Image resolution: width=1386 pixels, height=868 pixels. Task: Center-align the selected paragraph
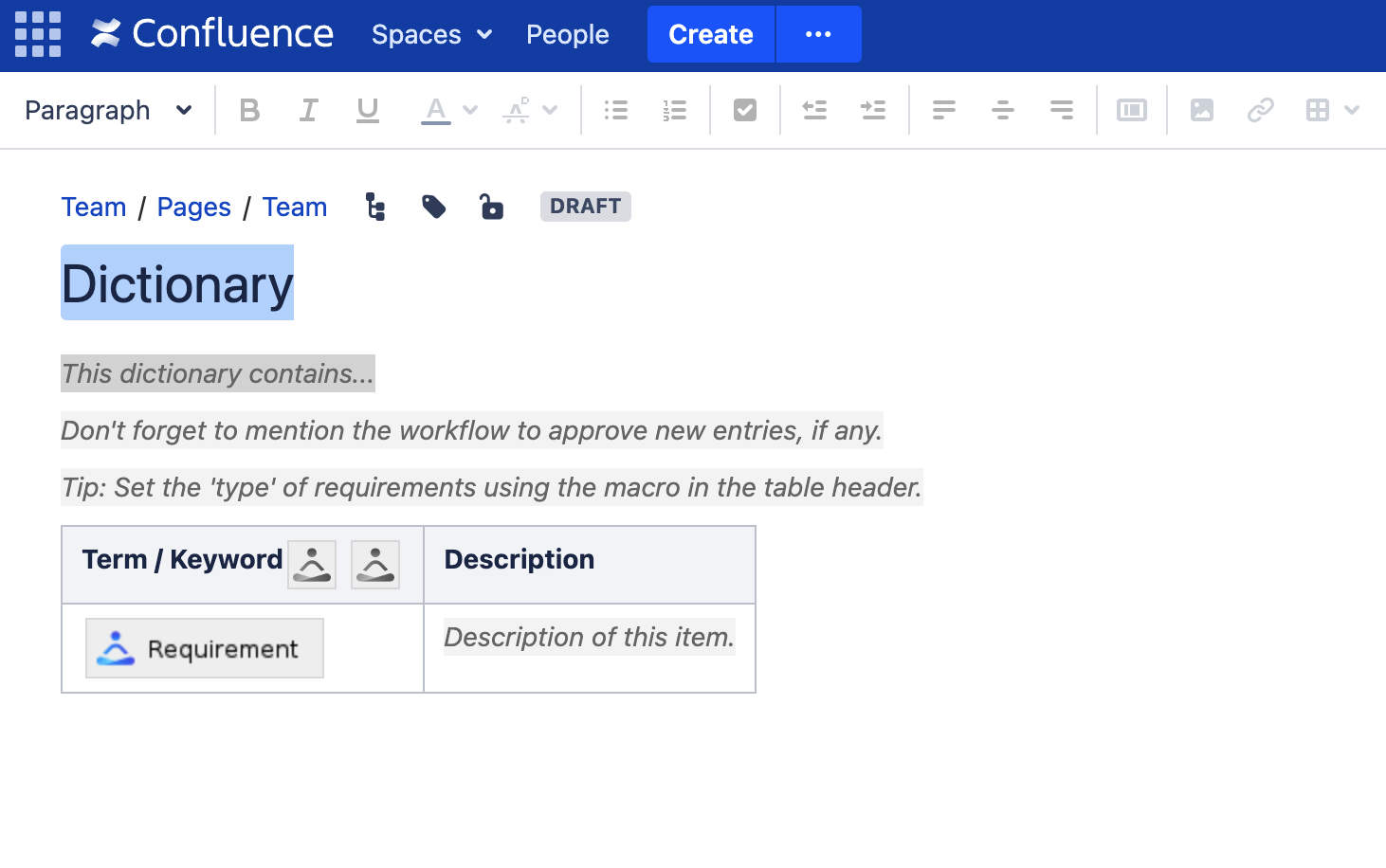[1002, 110]
